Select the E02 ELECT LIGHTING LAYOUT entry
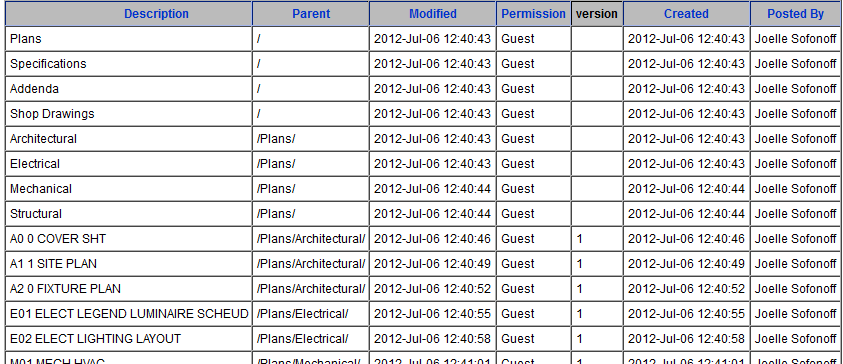The height and width of the screenshot is (364, 843). 95,339
